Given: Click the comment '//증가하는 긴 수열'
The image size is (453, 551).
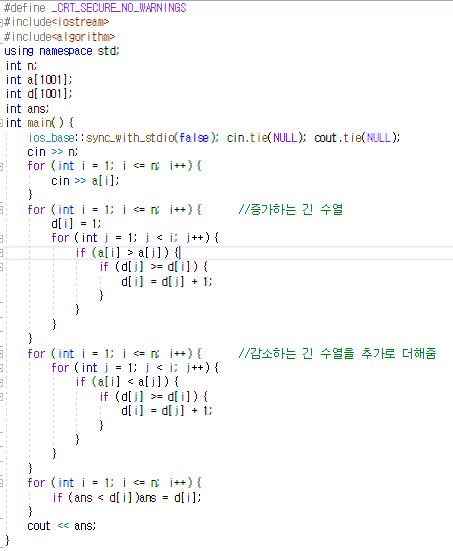Looking at the screenshot, I should pos(290,209).
